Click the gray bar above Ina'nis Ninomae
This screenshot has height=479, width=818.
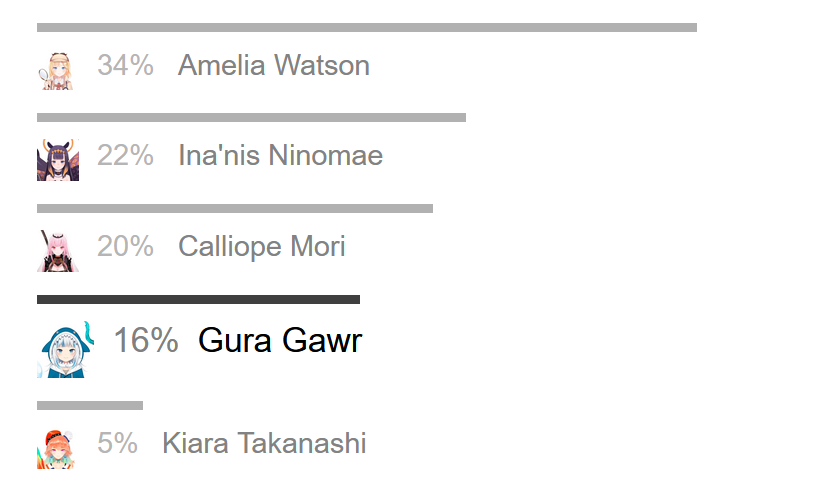(251, 118)
